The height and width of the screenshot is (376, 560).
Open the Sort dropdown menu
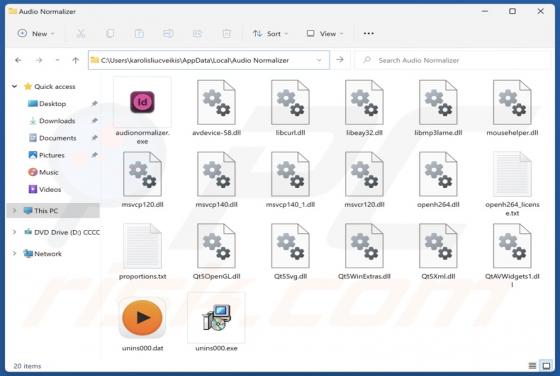tap(270, 34)
